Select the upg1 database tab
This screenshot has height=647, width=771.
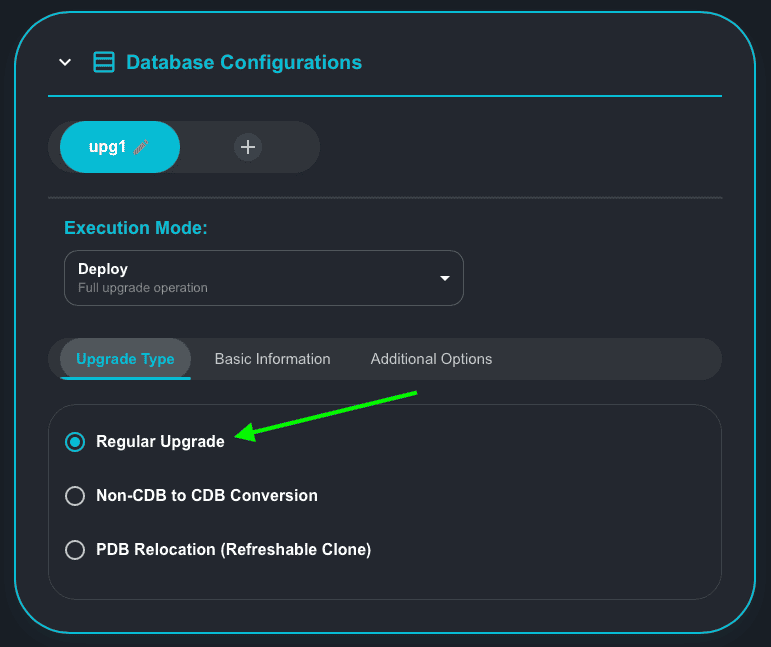(x=108, y=147)
